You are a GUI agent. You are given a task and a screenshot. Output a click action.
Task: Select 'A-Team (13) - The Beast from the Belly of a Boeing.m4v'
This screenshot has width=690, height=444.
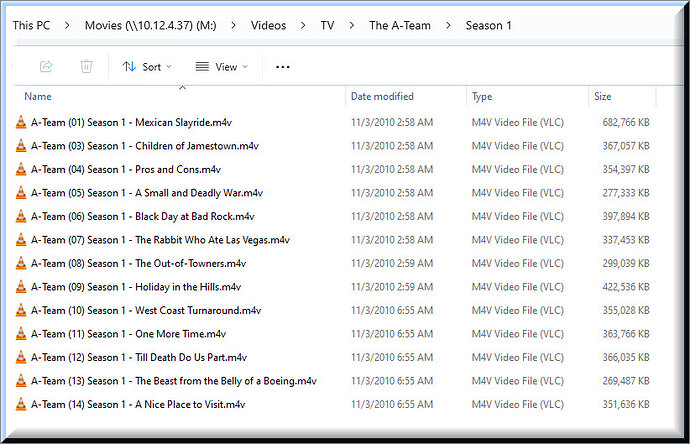tap(174, 381)
